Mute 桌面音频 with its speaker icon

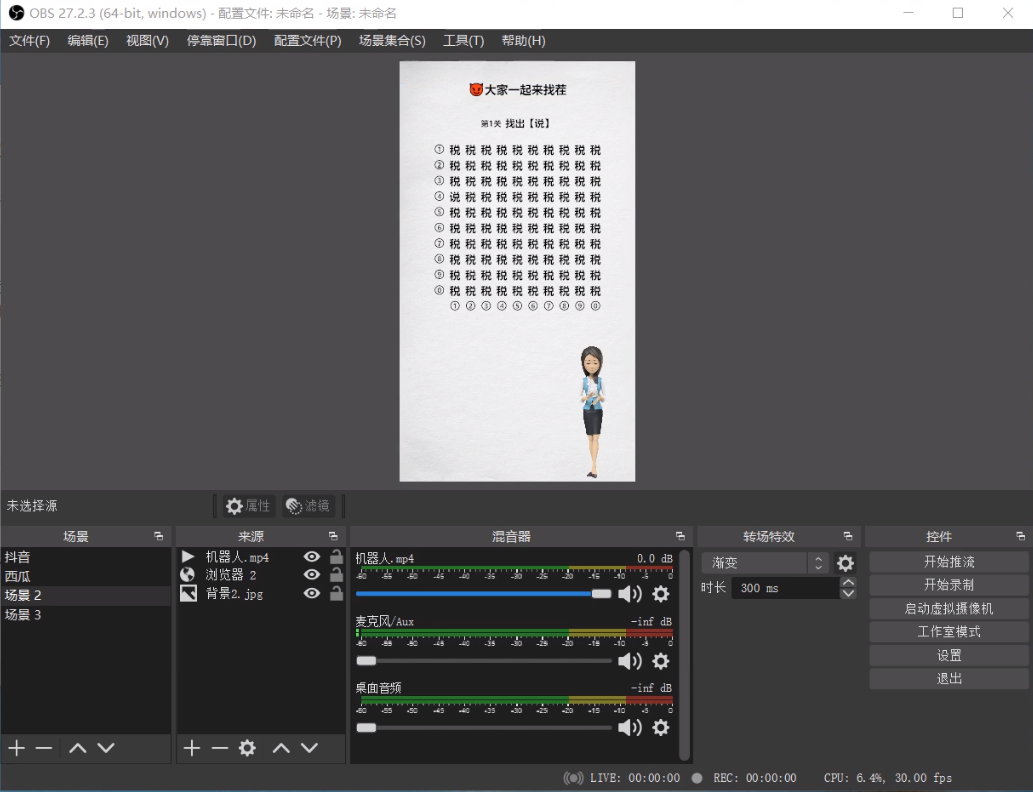click(x=628, y=727)
